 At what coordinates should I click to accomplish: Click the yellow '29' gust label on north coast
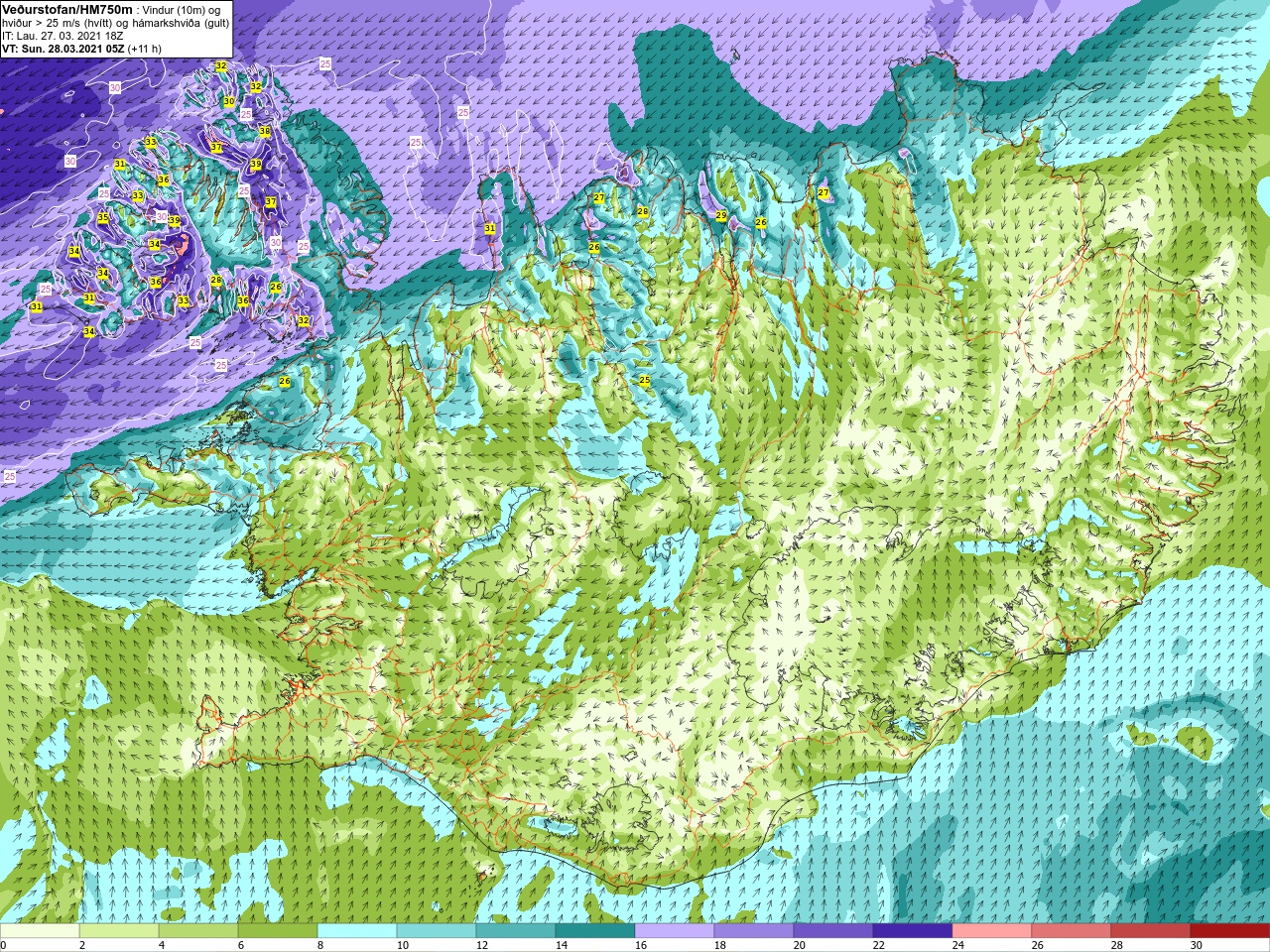pyautogui.click(x=721, y=215)
